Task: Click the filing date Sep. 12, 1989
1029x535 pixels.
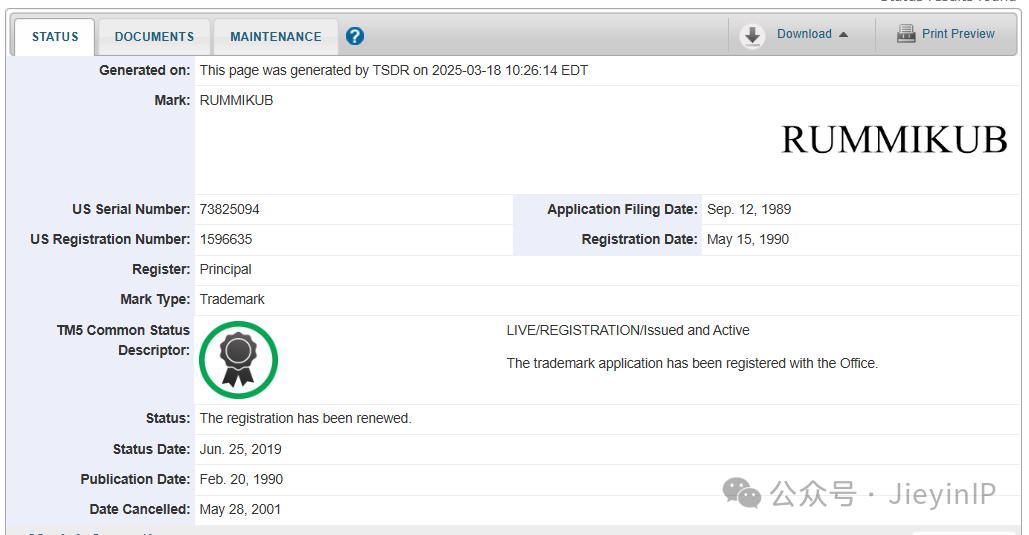Action: 749,209
